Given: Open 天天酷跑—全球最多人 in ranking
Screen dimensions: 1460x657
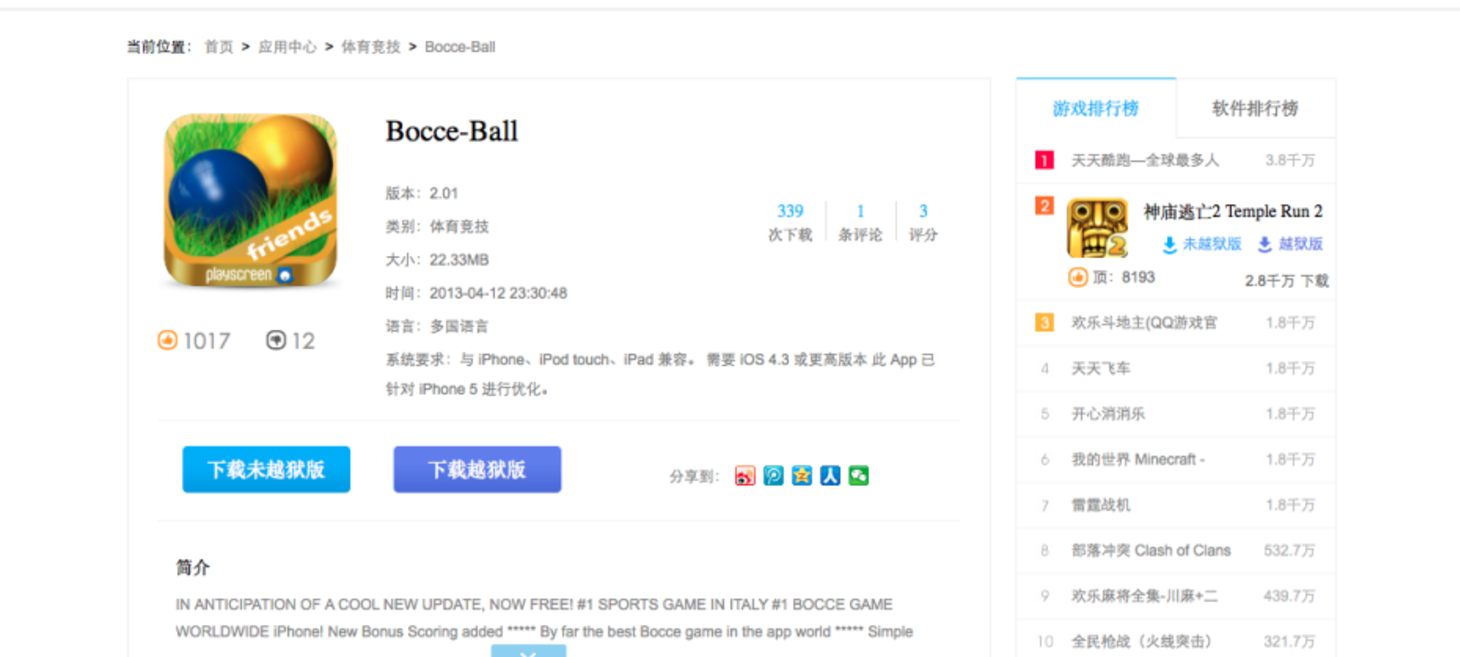Looking at the screenshot, I should tap(1145, 160).
